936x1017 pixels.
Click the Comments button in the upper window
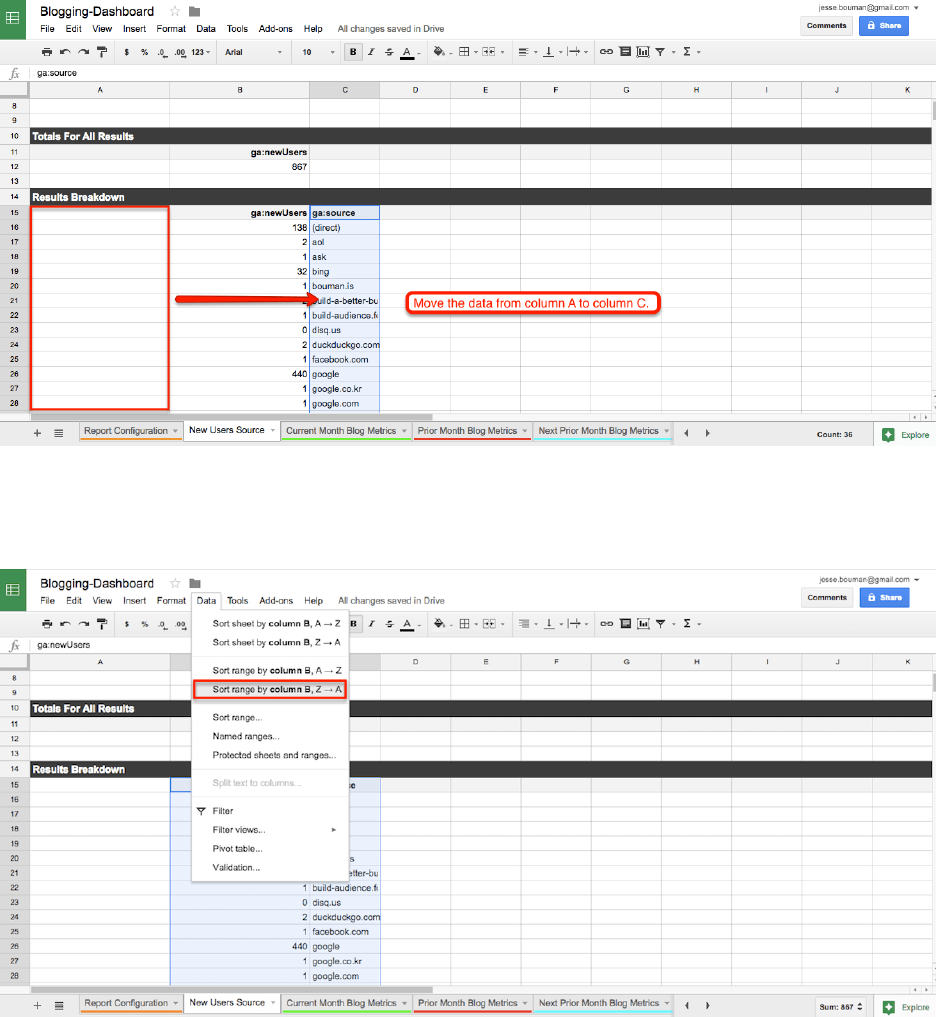point(826,25)
